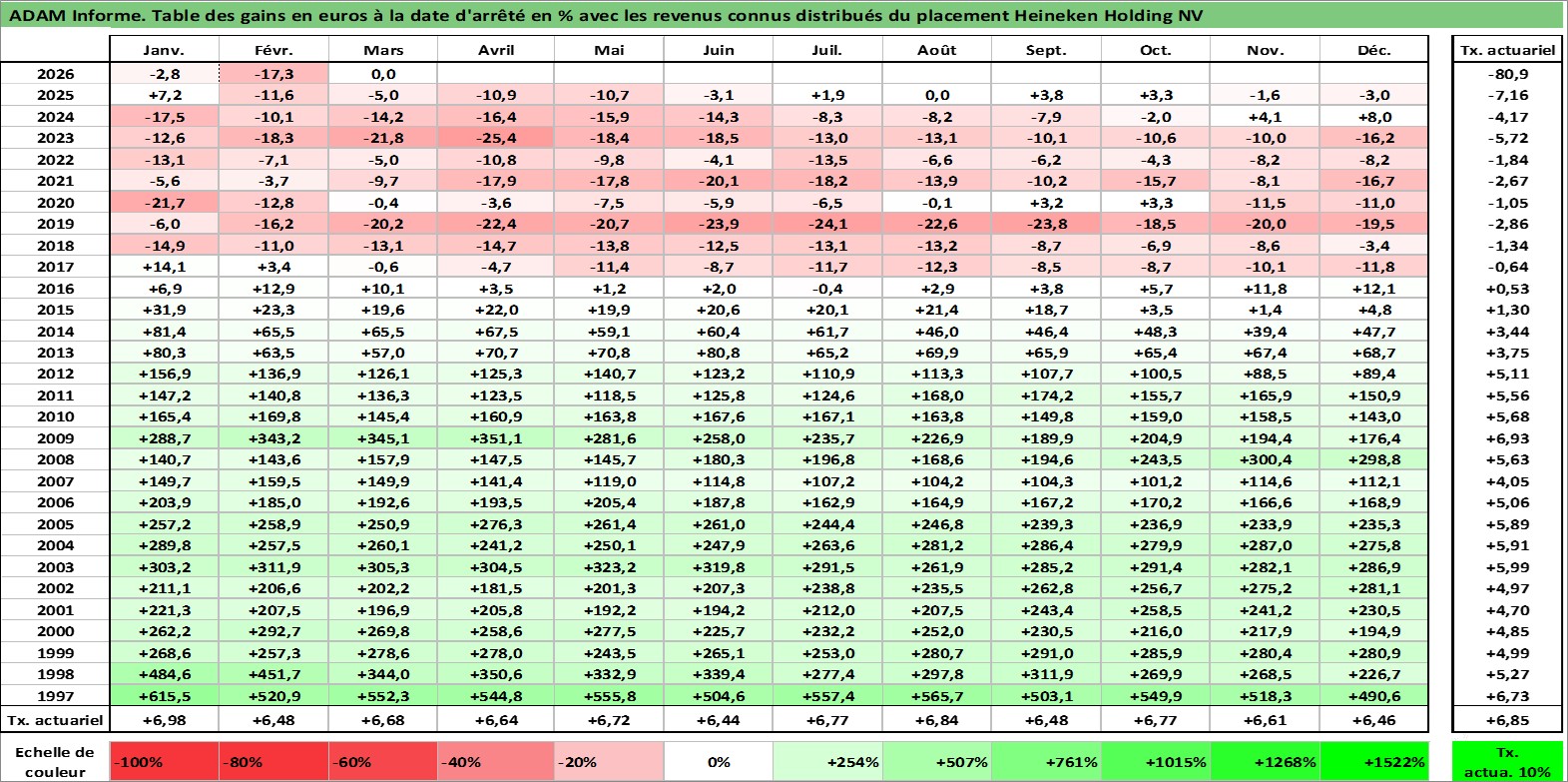Click the -80,9 actuarial rate for 2026
Viewport: 1568px width, 782px height.
pos(1507,74)
